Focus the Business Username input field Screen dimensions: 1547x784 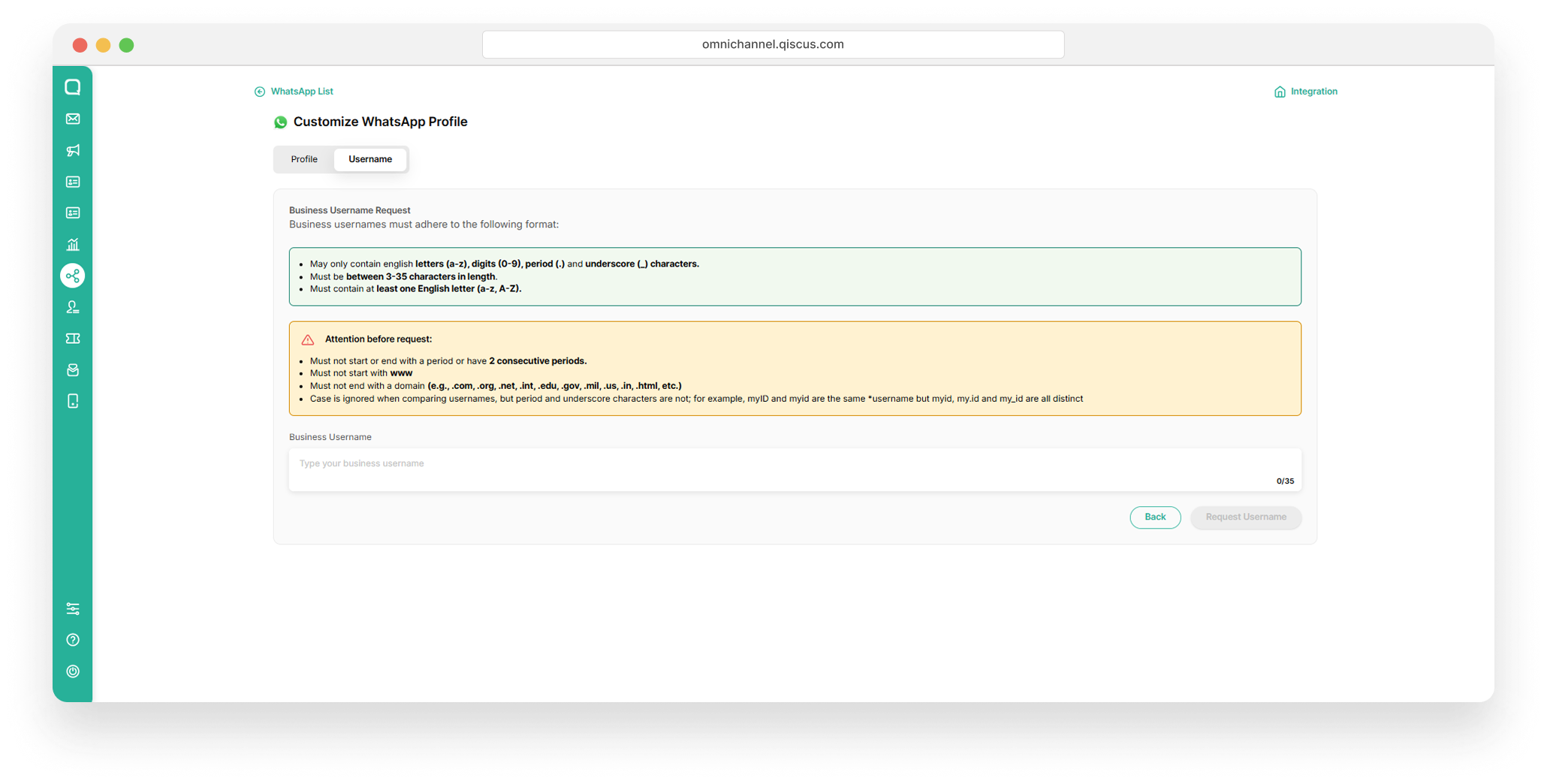[x=795, y=470]
